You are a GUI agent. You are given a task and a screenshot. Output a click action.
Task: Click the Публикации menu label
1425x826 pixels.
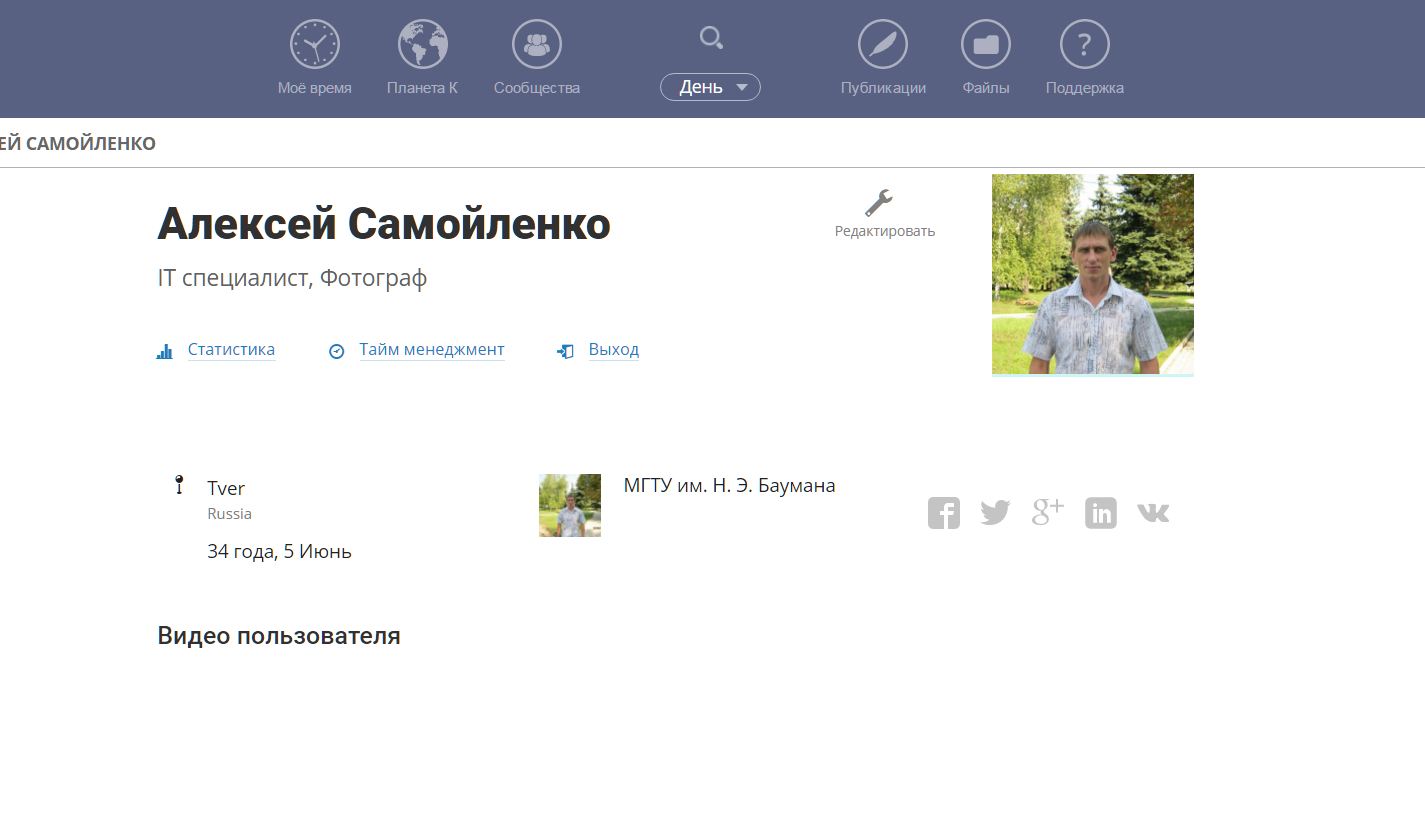click(883, 88)
